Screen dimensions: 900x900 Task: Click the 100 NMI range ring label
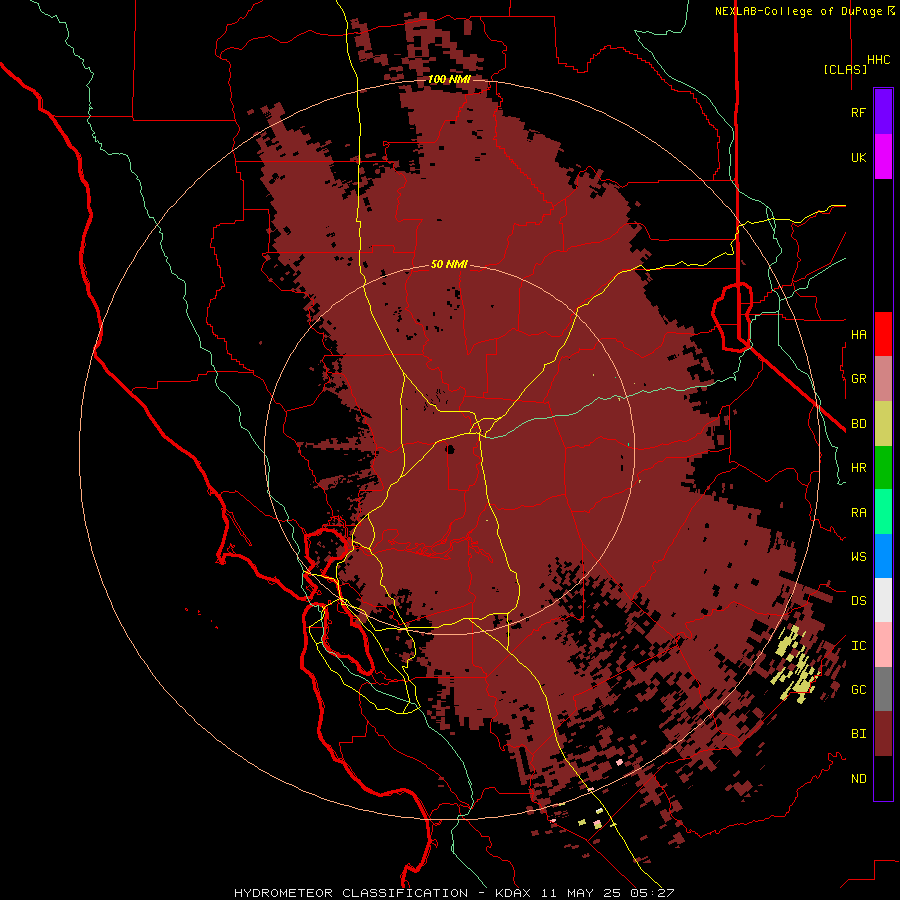coord(449,79)
